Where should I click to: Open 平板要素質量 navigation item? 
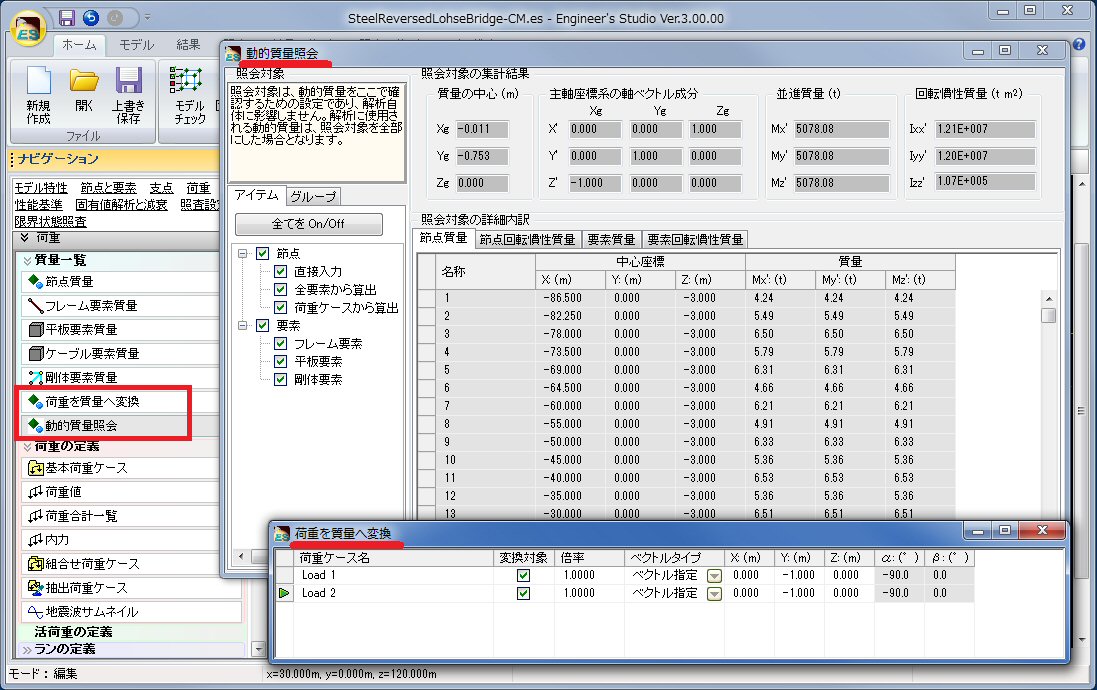pos(120,329)
